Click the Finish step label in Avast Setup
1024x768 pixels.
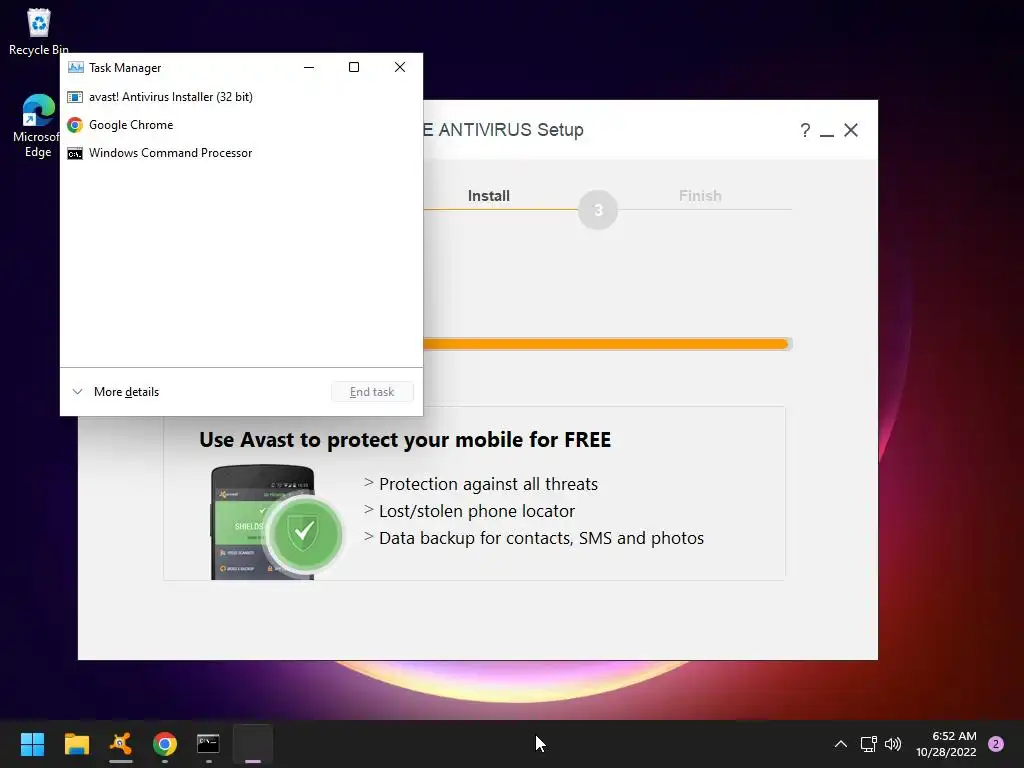pos(700,196)
